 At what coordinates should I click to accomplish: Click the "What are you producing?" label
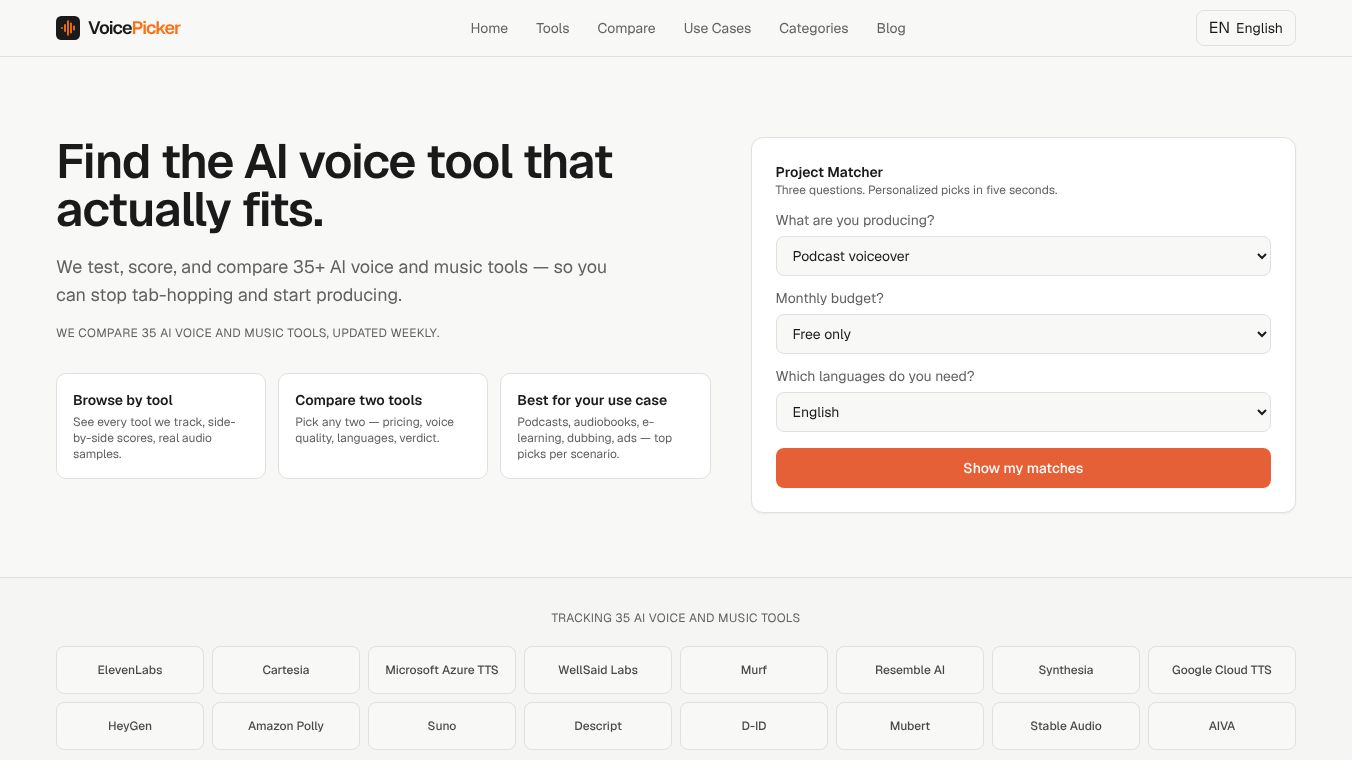click(x=855, y=220)
